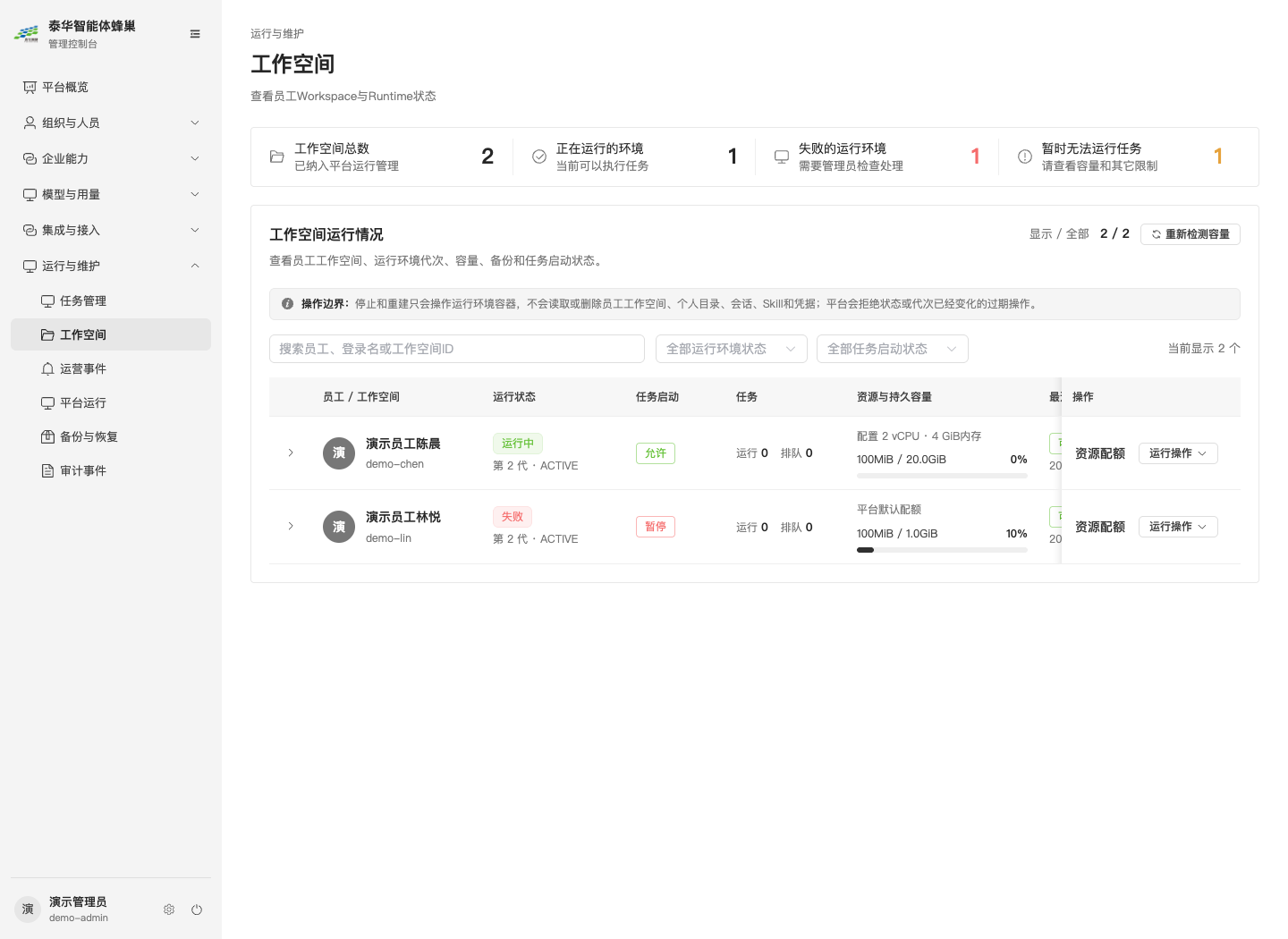Open 运行操作 dropdown for 演示员工林悦
Viewport: 1288px width, 939px height.
pyautogui.click(x=1178, y=527)
